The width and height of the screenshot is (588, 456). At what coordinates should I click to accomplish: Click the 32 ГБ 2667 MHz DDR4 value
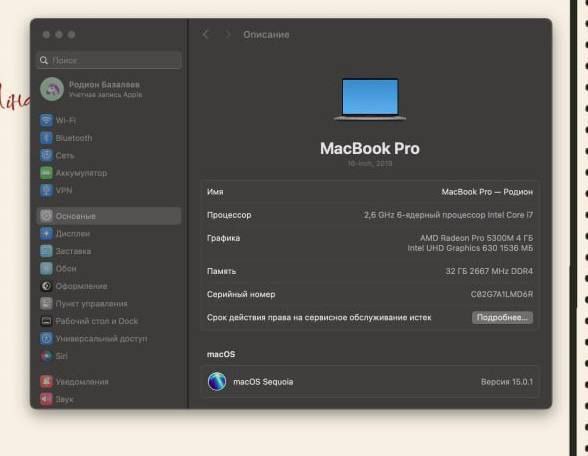click(x=489, y=271)
